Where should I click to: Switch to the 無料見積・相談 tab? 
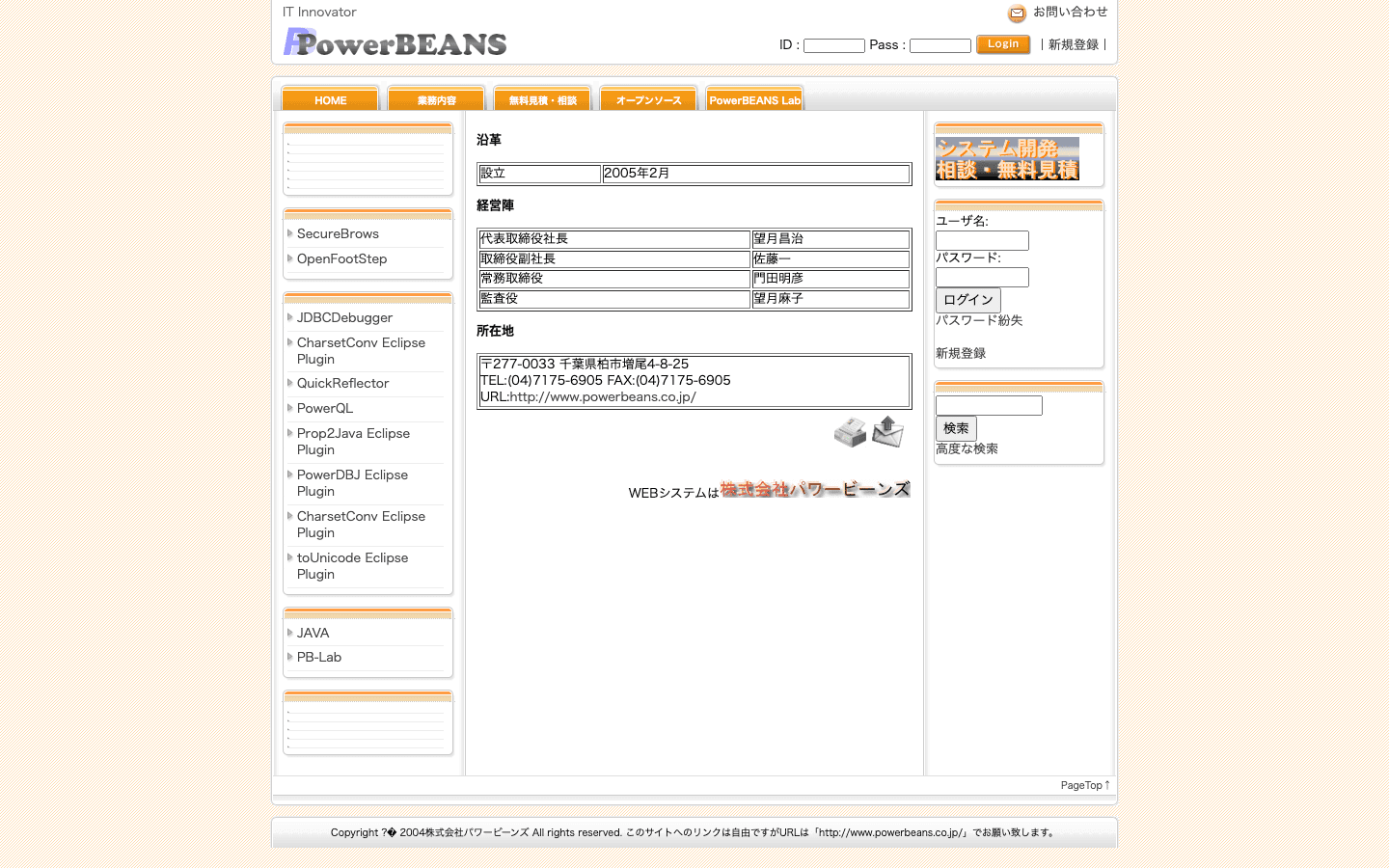coord(542,99)
